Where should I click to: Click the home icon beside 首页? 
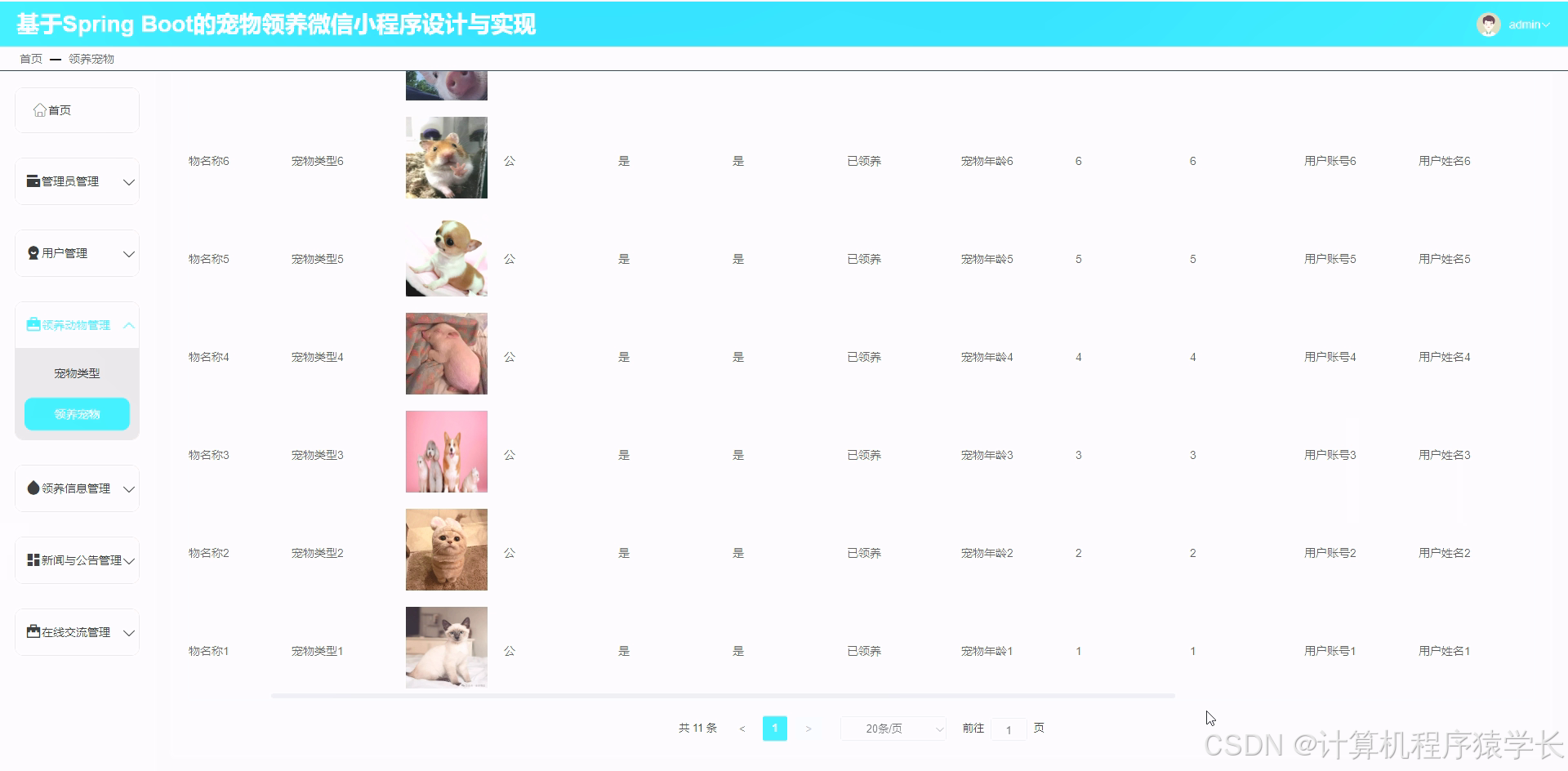[38, 109]
